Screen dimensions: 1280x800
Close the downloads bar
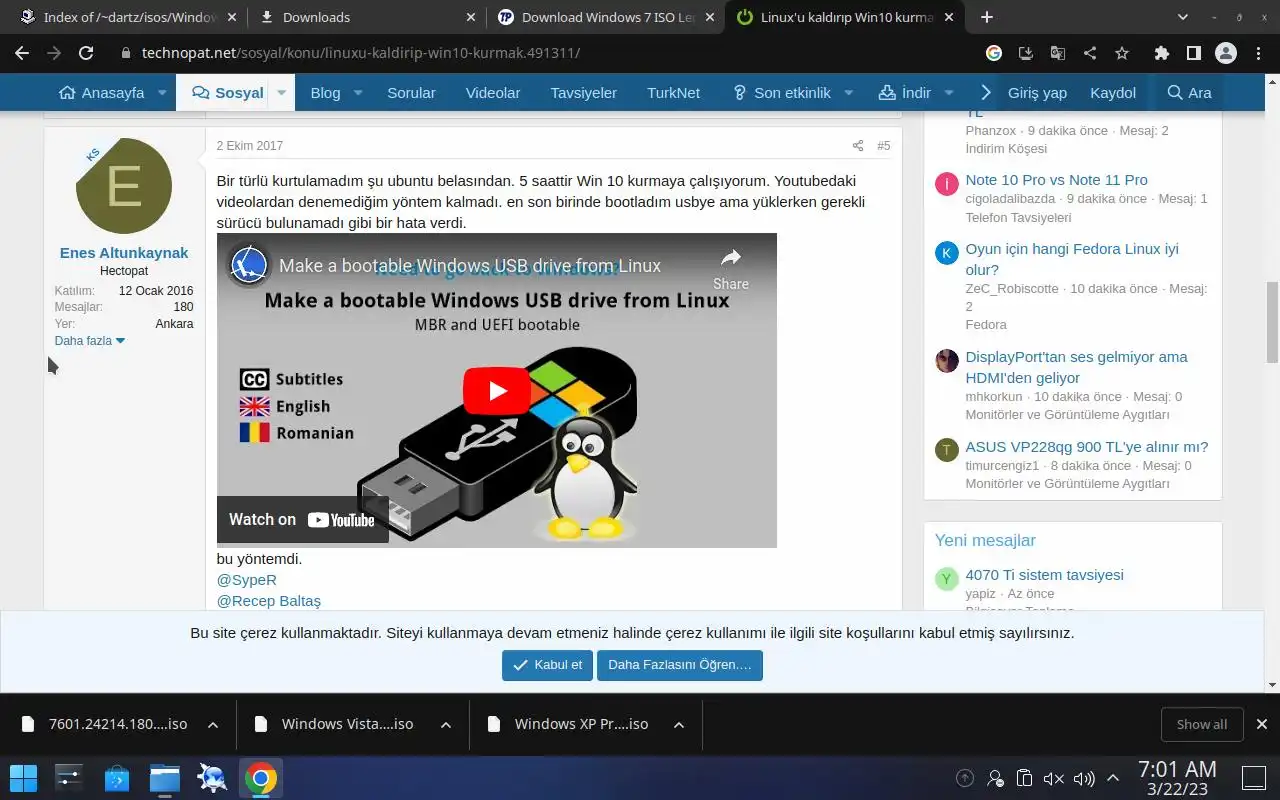[1262, 725]
